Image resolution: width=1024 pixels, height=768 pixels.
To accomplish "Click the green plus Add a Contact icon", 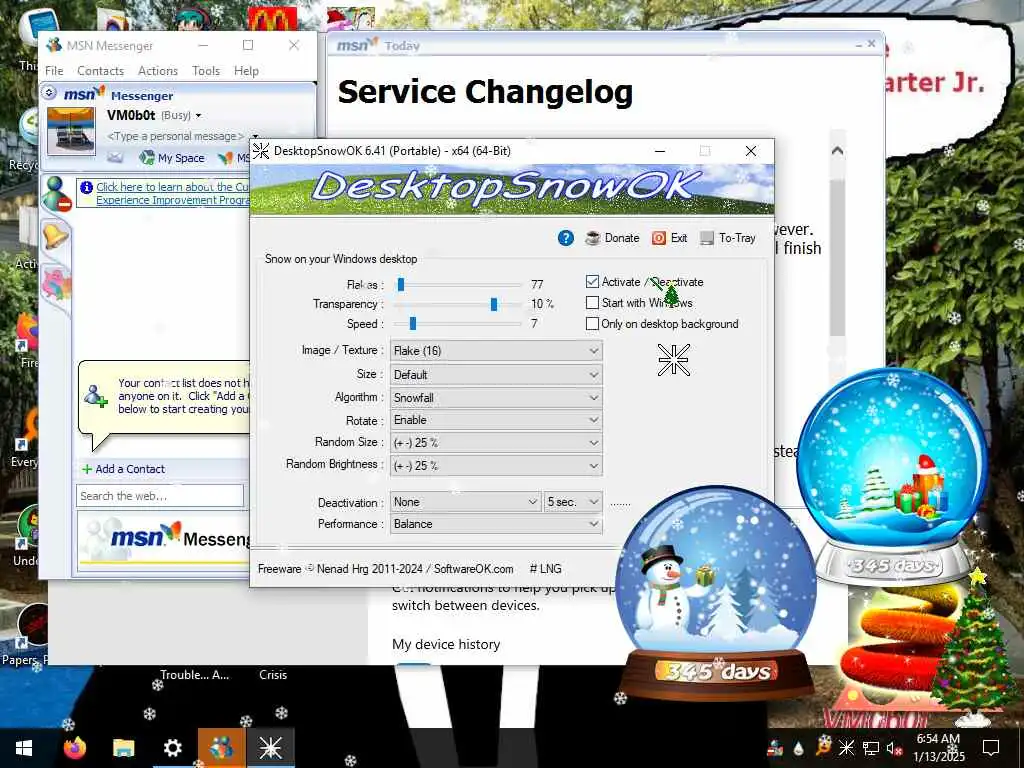I will pos(87,469).
